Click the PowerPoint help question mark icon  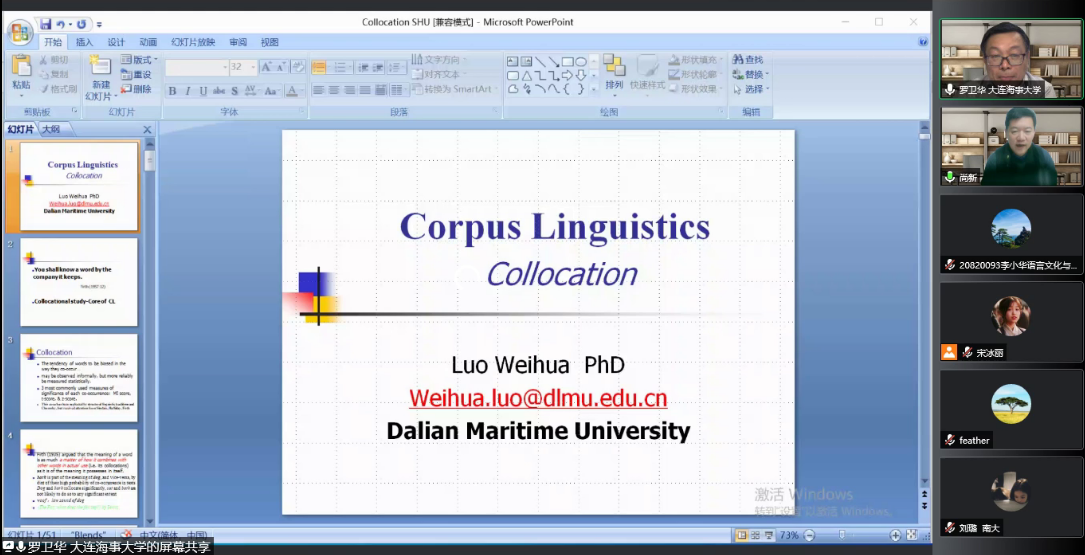(x=922, y=42)
